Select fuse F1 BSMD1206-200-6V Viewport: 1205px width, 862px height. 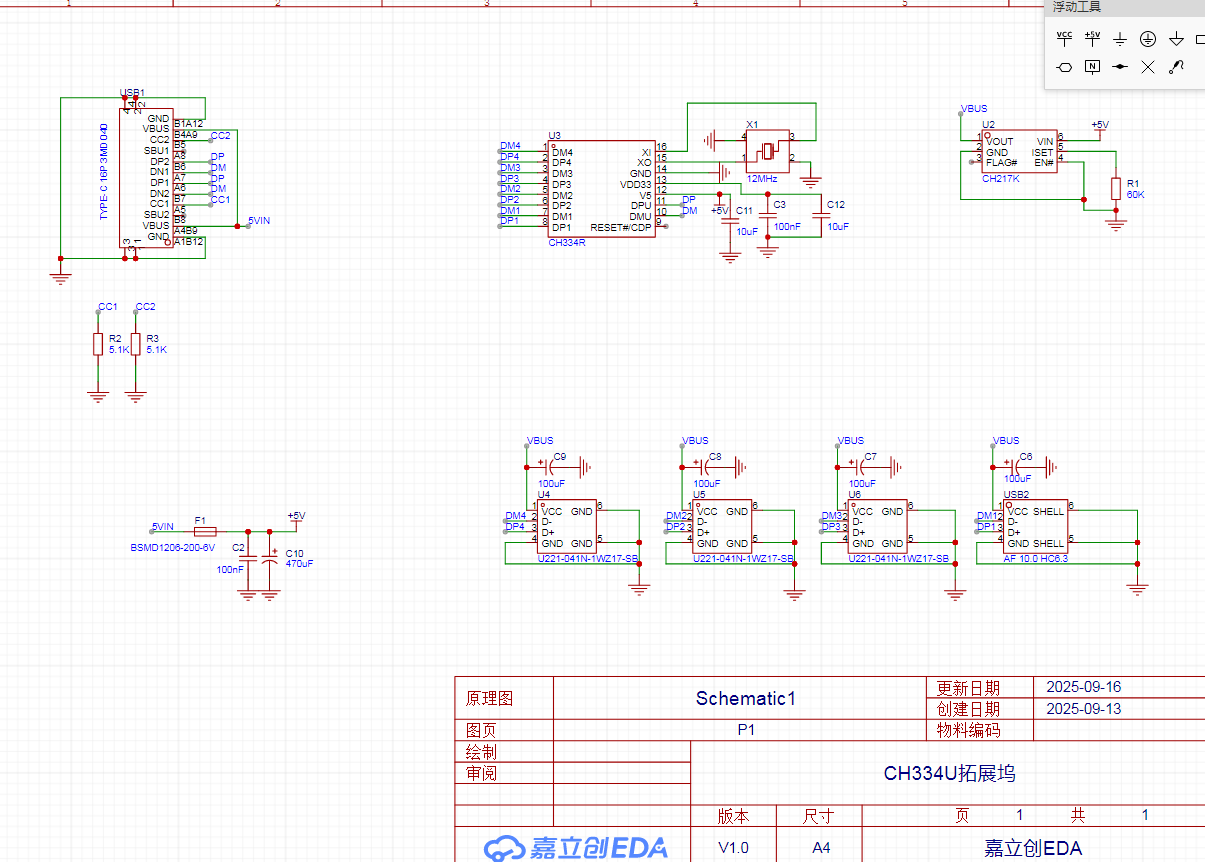(x=204, y=532)
